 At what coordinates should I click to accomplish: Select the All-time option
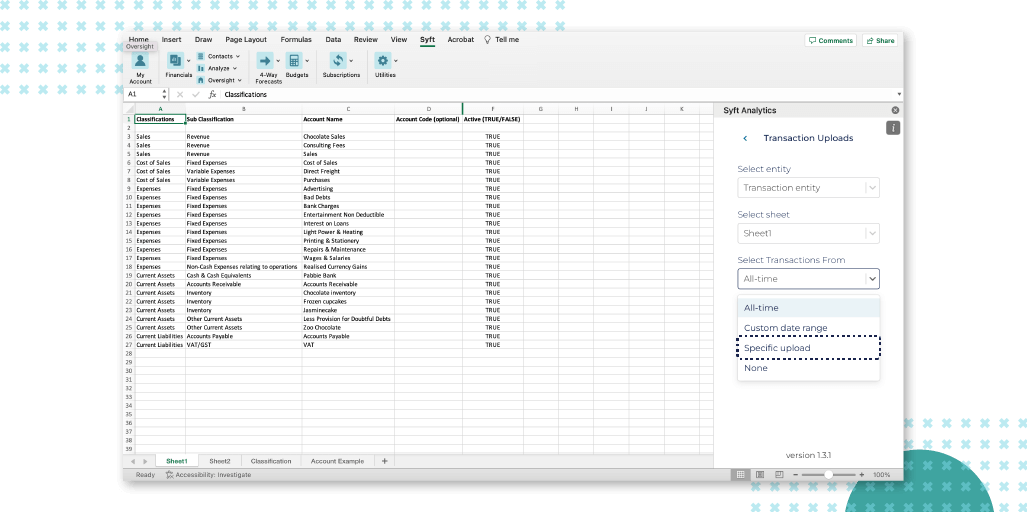pyautogui.click(x=808, y=308)
